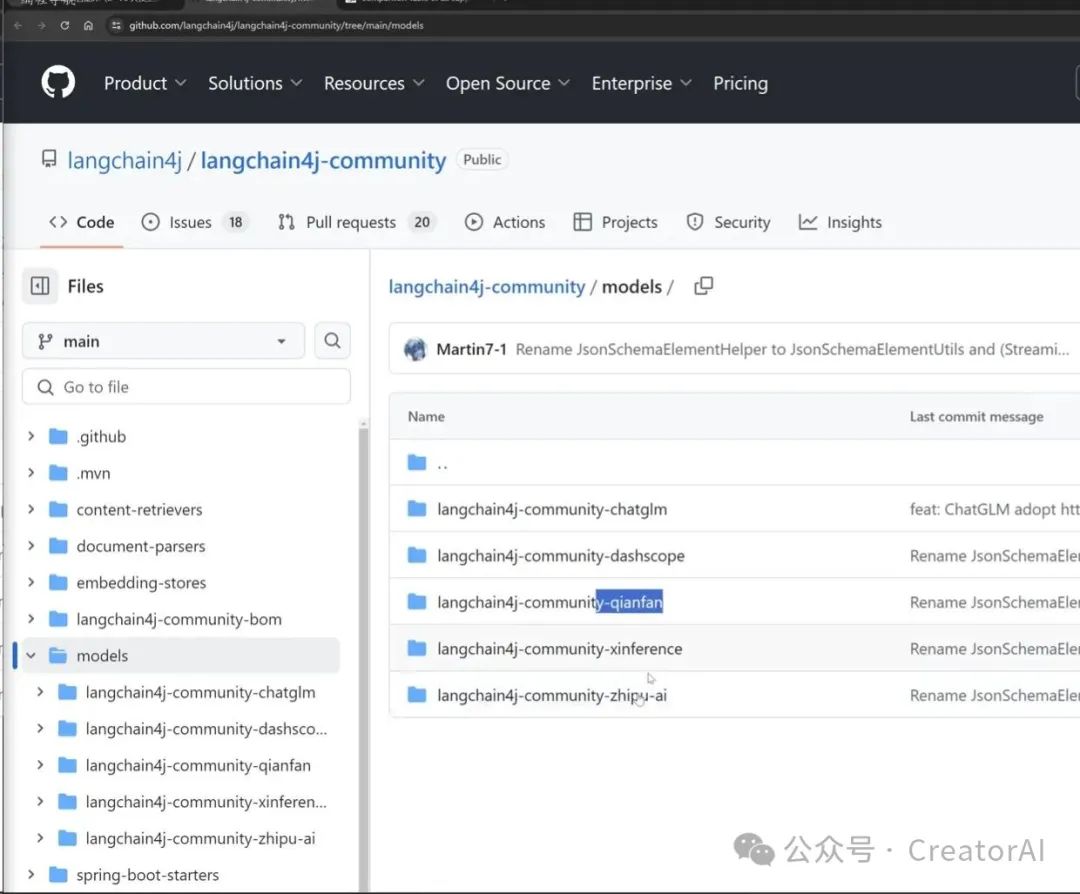Open the Rename JsonSchemaElementHelper commit message

[x=793, y=349]
